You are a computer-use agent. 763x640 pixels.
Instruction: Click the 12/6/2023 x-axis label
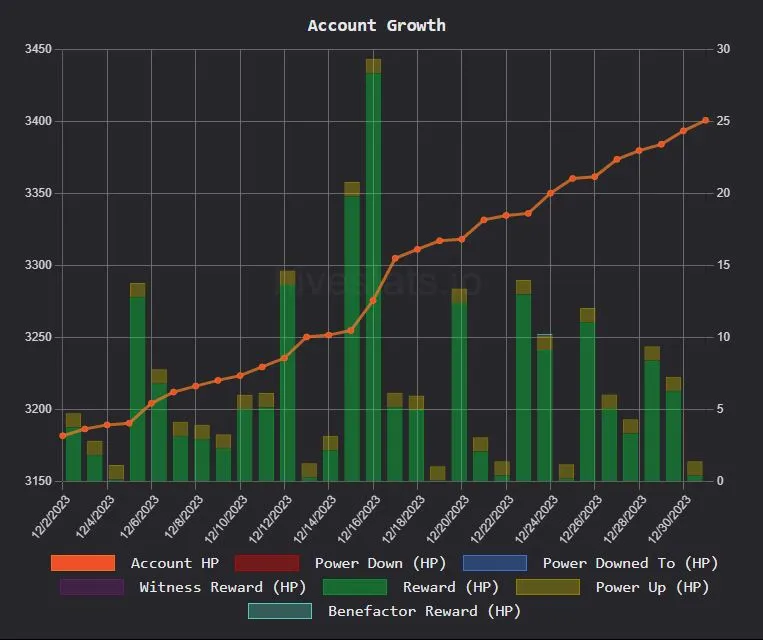(140, 516)
